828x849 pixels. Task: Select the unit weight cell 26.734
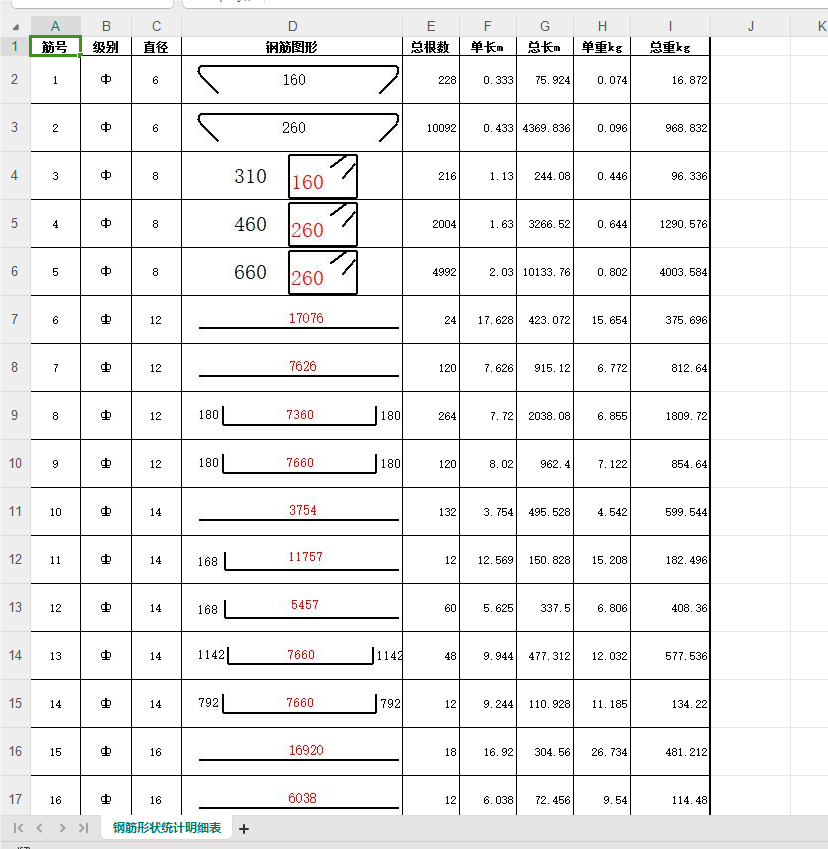tap(602, 752)
